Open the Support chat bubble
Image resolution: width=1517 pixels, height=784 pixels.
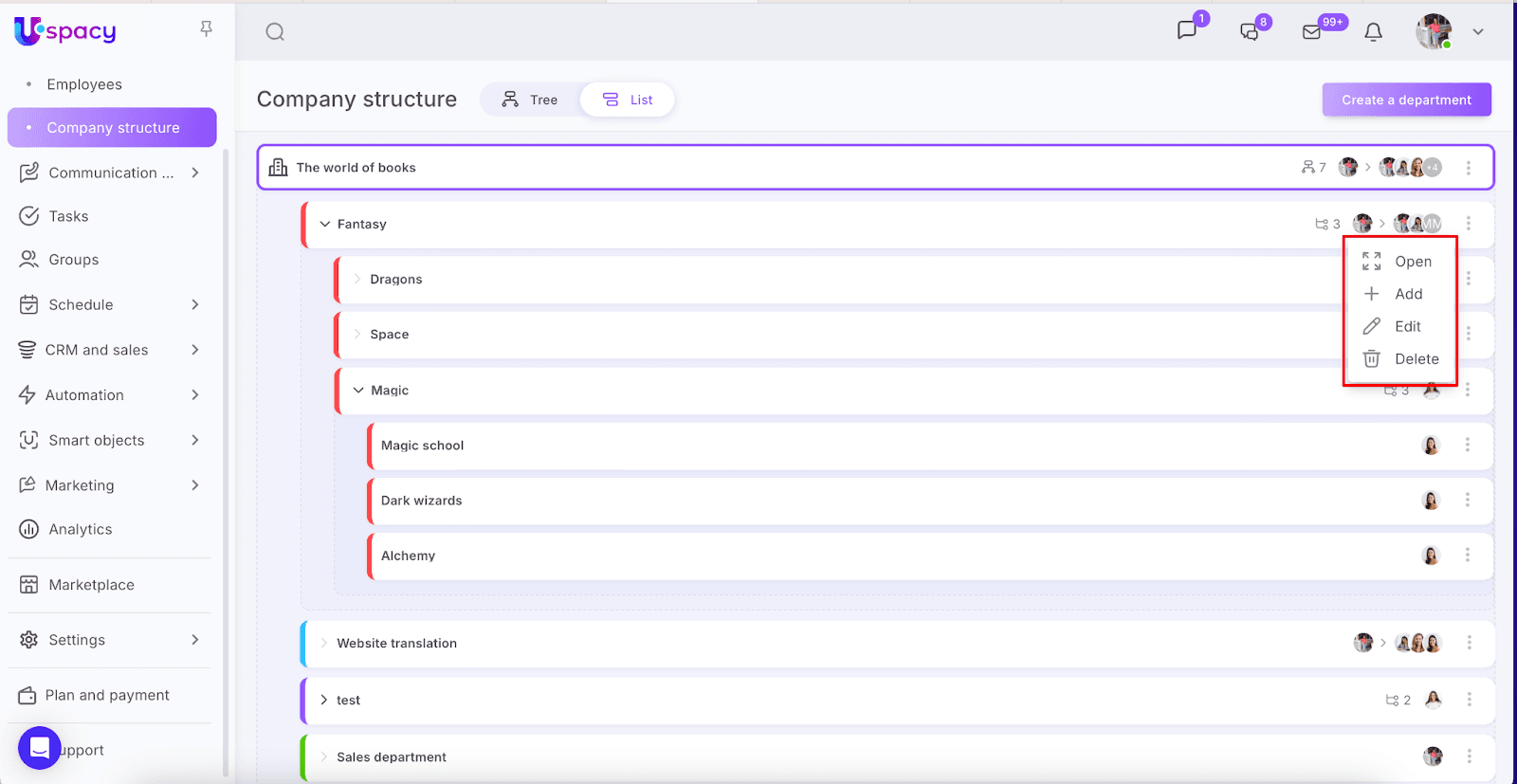coord(40,749)
